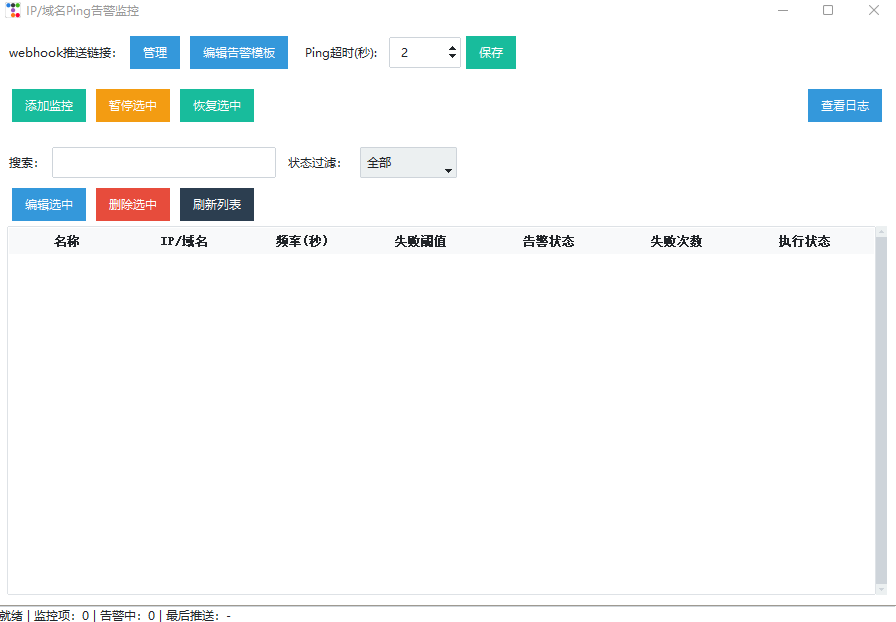Decrease Ping timeout with down arrow
The image size is (896, 622).
(452, 58)
